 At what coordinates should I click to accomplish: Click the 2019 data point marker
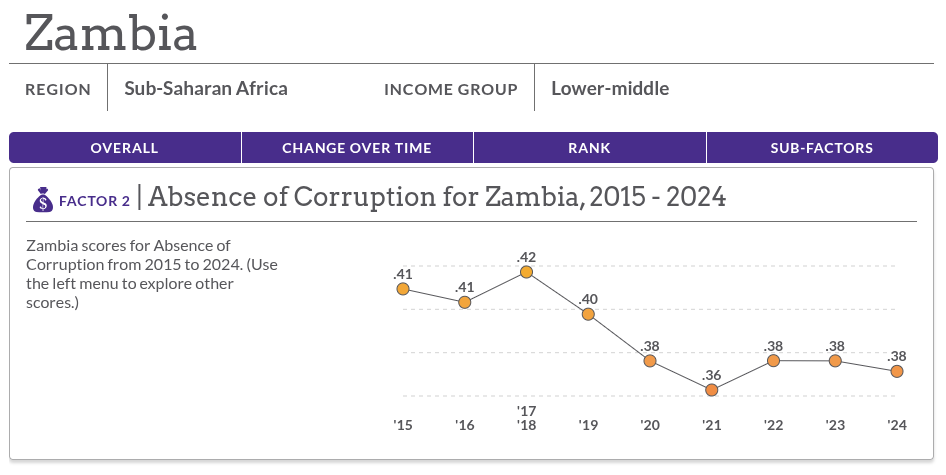pos(589,314)
